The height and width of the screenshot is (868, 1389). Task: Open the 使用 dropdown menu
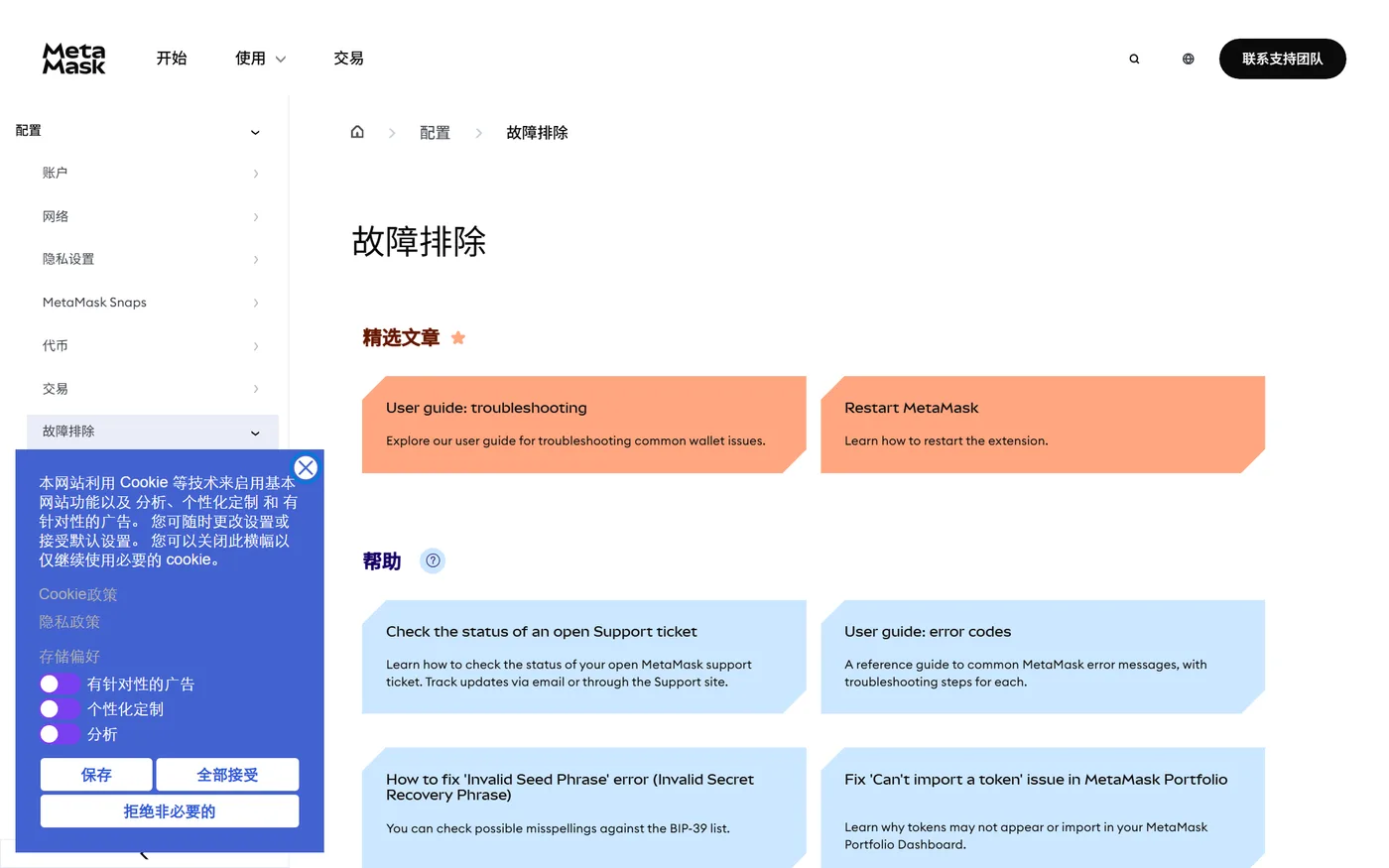tap(260, 59)
